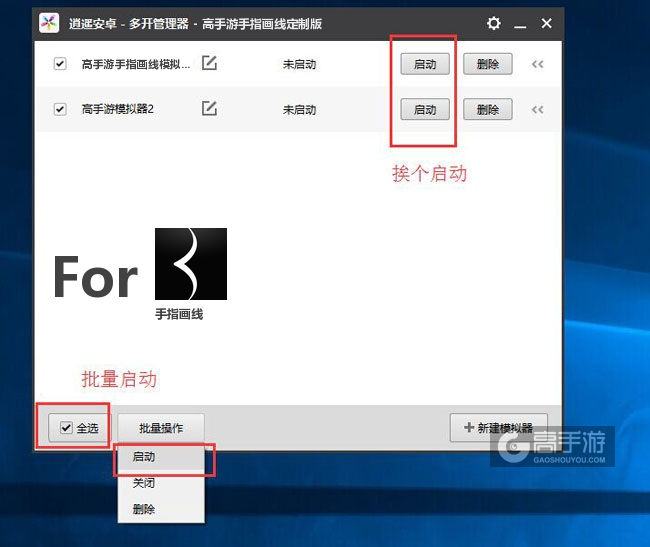Start the 高手游手指画线模拟 emulator
The width and height of the screenshot is (650, 547).
(x=425, y=64)
